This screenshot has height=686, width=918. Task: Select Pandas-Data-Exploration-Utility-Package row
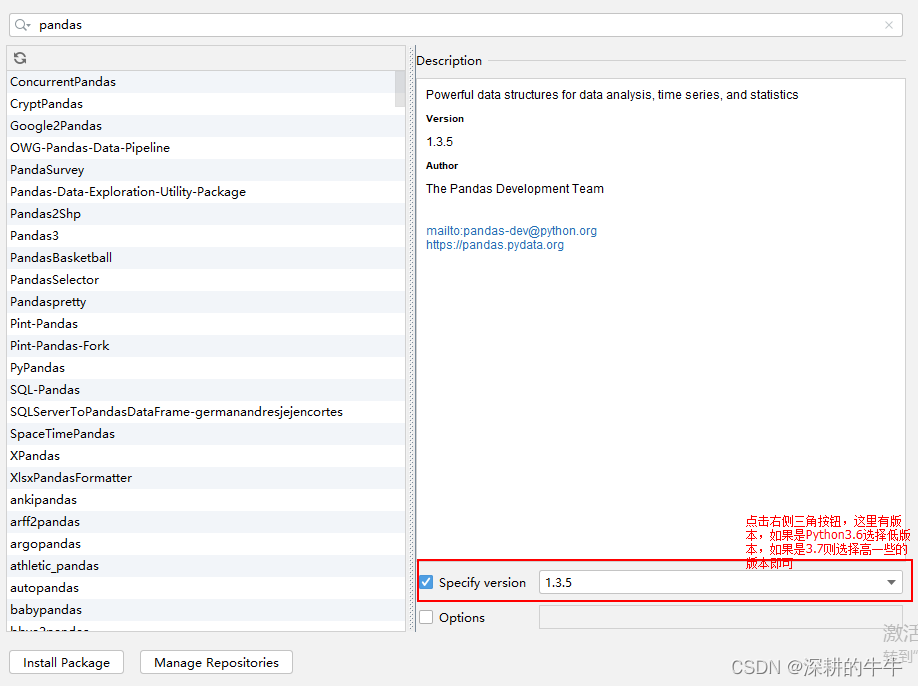[x=206, y=192]
